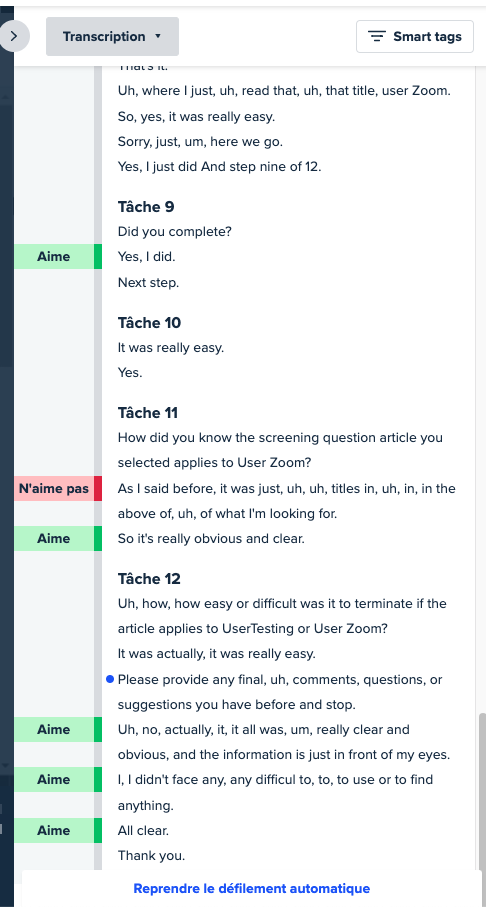Click the Aime tag beside 'I didn't face any'

(54, 779)
